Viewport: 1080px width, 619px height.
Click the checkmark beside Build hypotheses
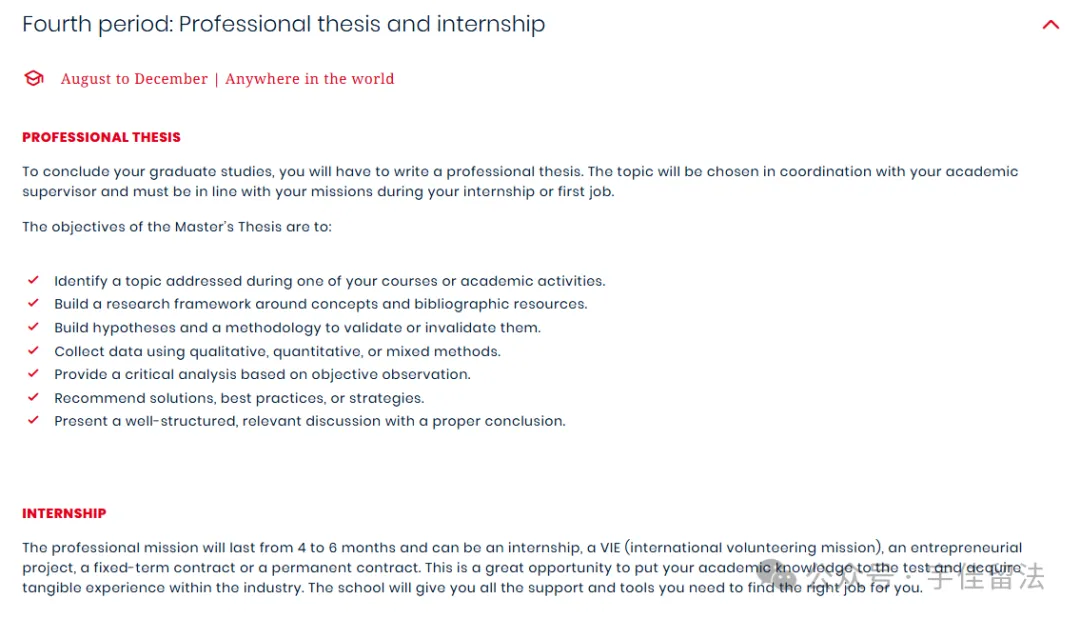coord(33,326)
